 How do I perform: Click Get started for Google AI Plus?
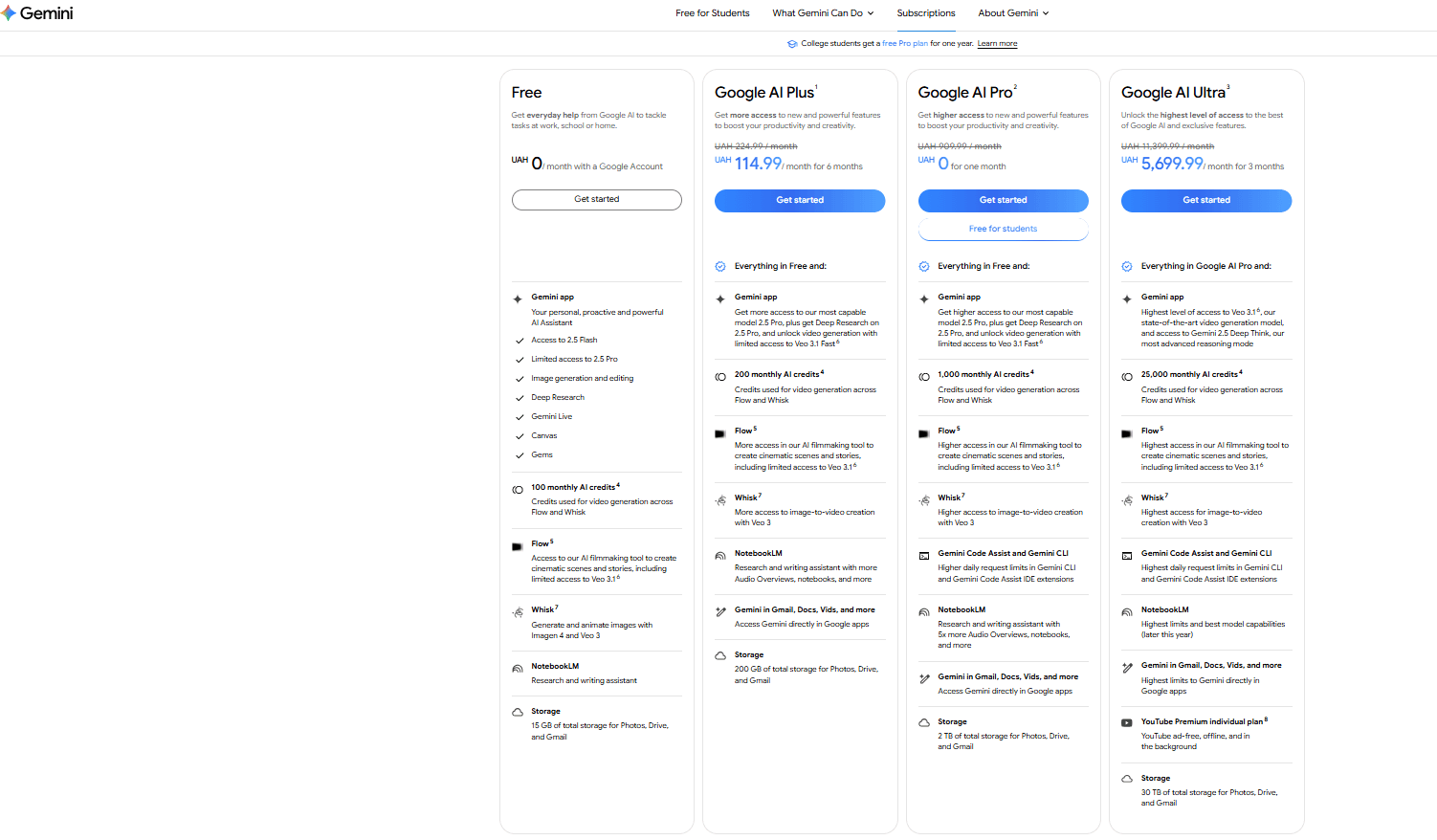pyautogui.click(x=799, y=200)
